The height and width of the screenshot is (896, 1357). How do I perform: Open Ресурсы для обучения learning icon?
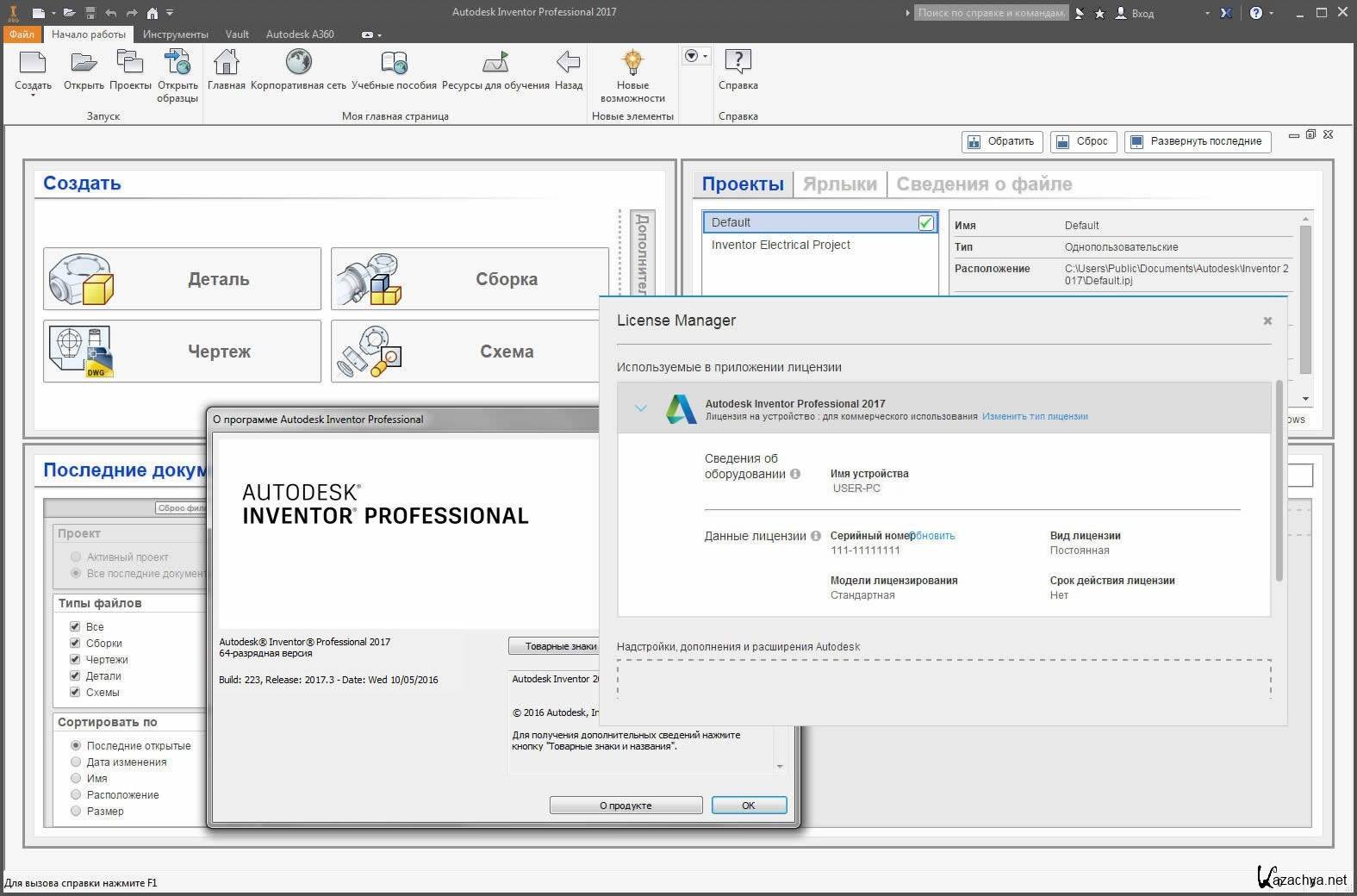(x=495, y=62)
